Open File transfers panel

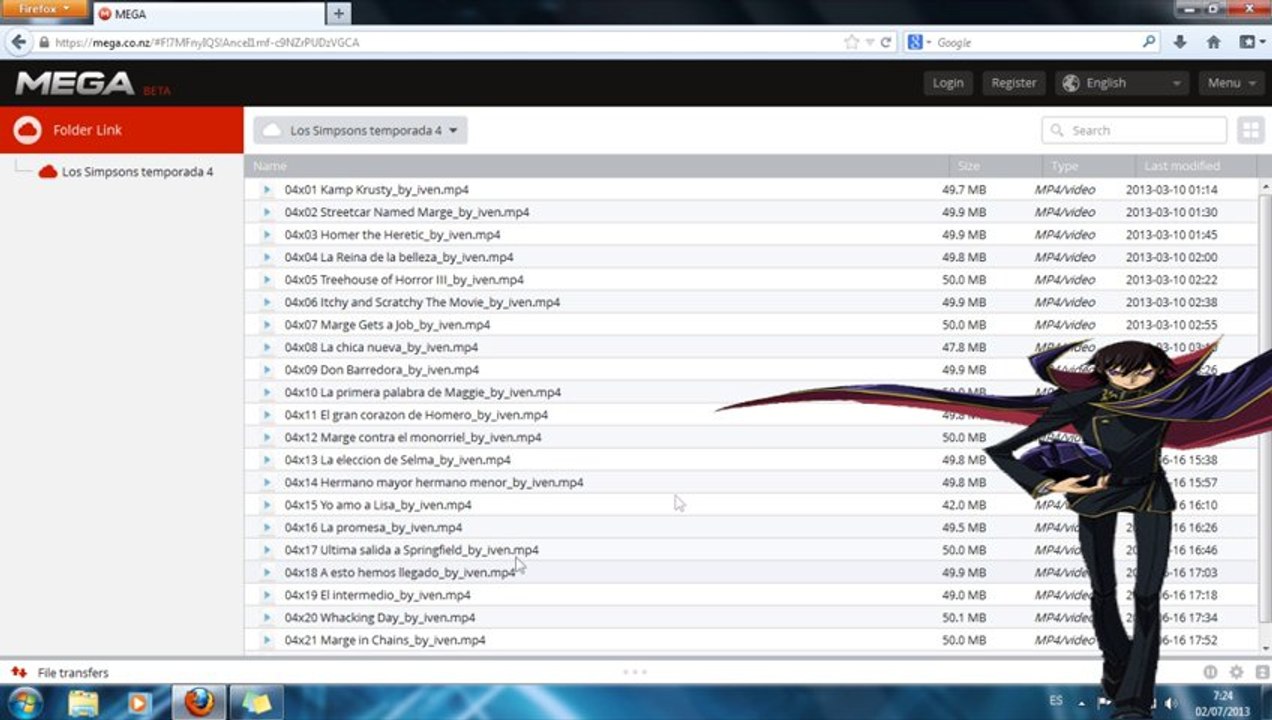click(x=73, y=673)
